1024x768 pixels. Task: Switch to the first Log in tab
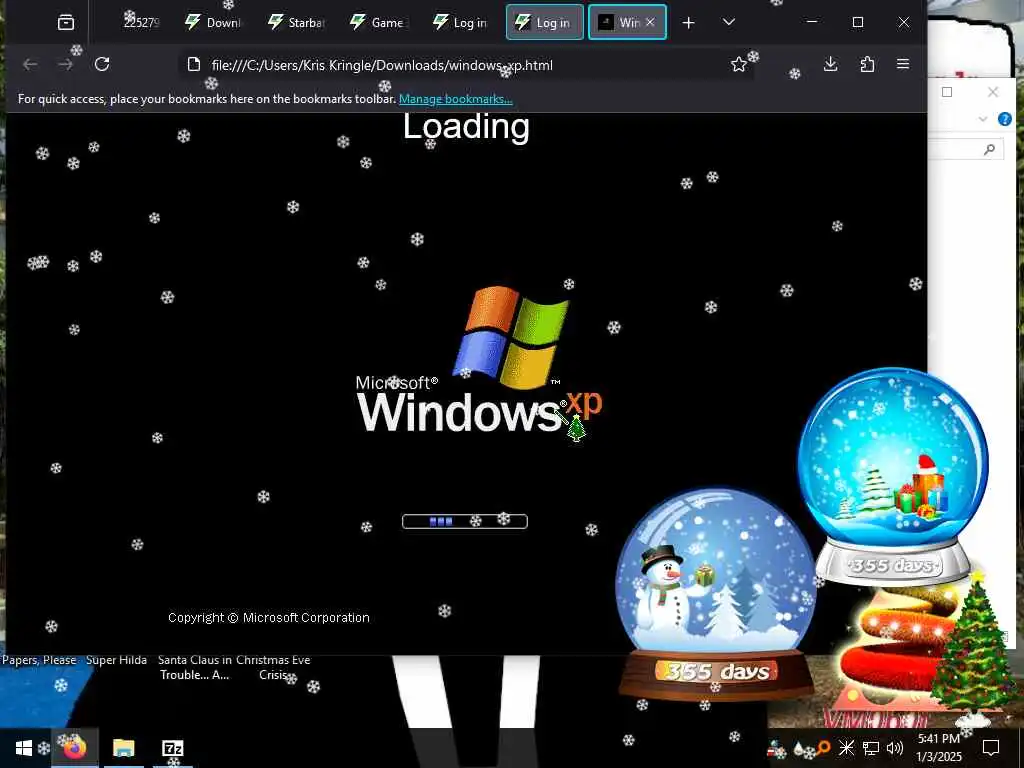point(461,23)
